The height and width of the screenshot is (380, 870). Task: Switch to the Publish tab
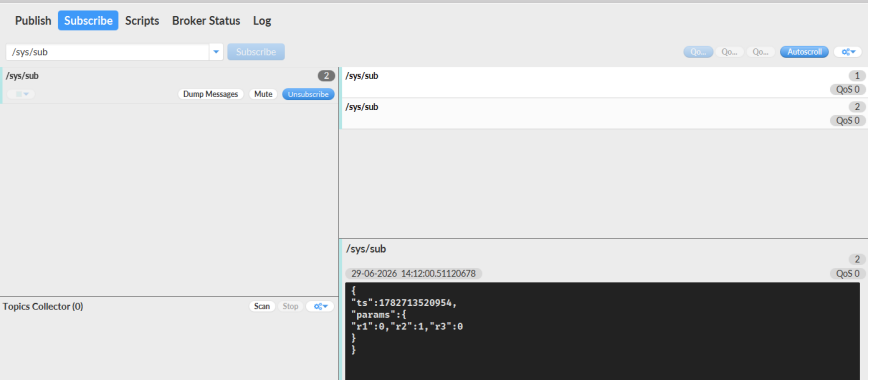click(x=33, y=21)
